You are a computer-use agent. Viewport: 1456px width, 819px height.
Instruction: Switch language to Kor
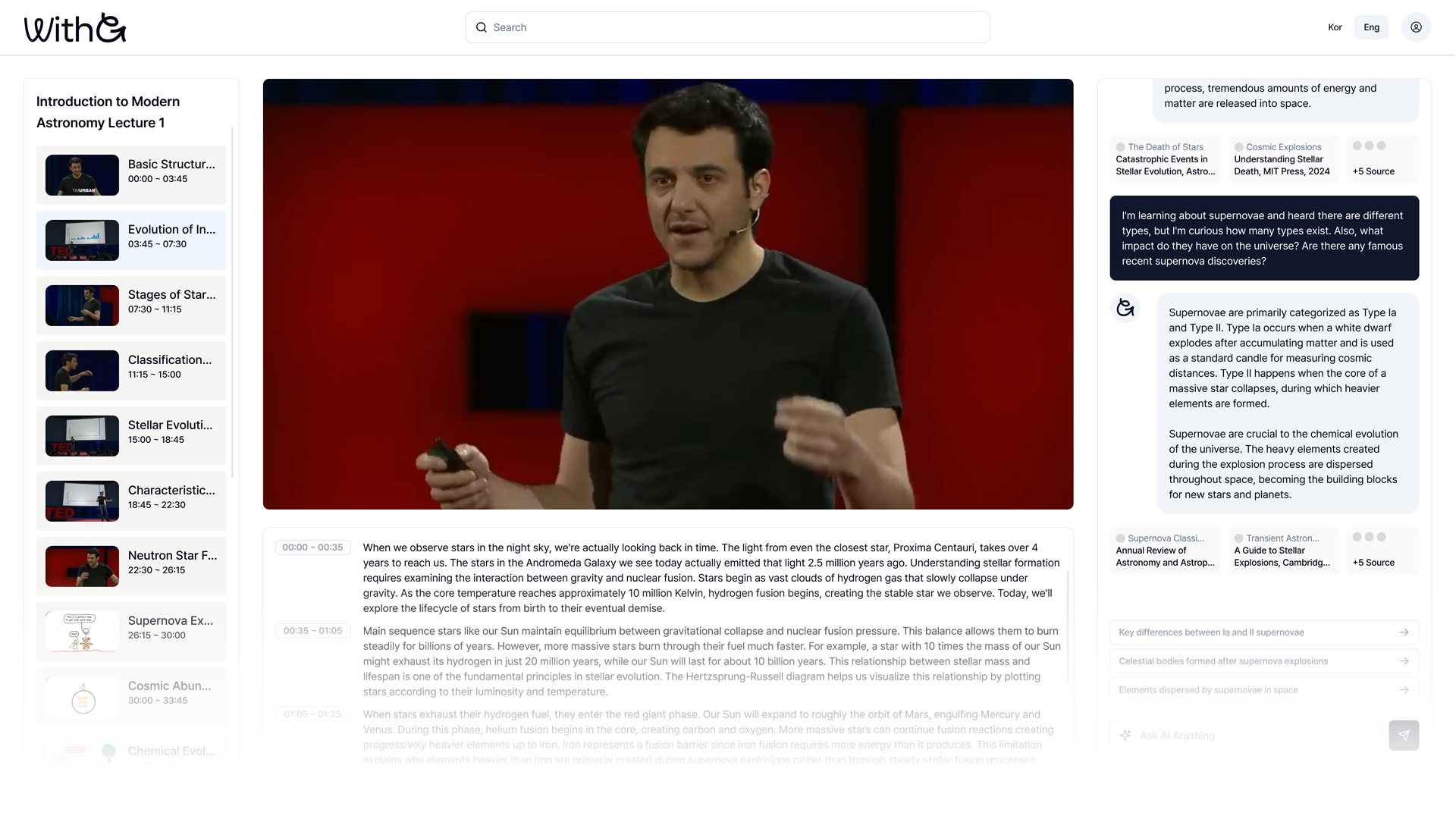pos(1335,27)
